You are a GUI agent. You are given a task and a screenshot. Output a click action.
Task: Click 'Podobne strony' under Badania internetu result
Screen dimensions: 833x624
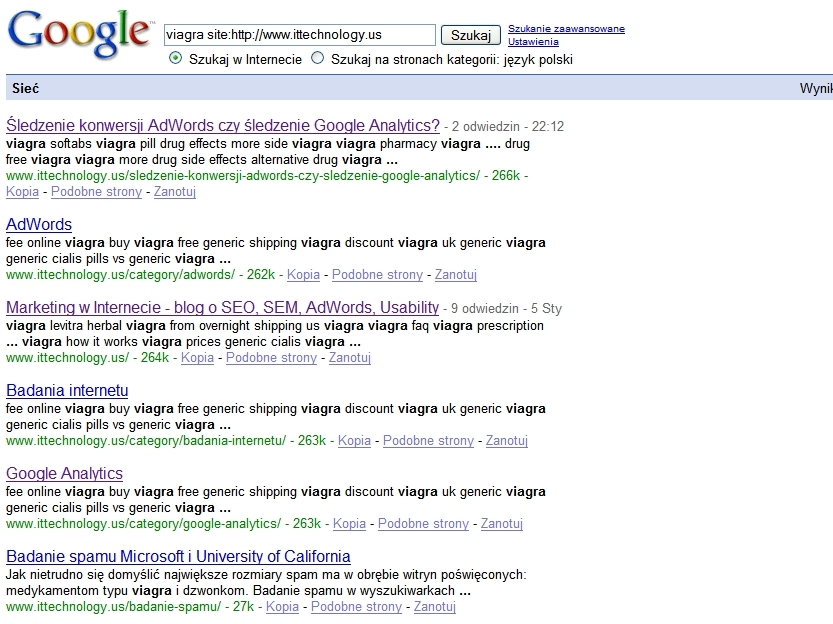point(428,441)
